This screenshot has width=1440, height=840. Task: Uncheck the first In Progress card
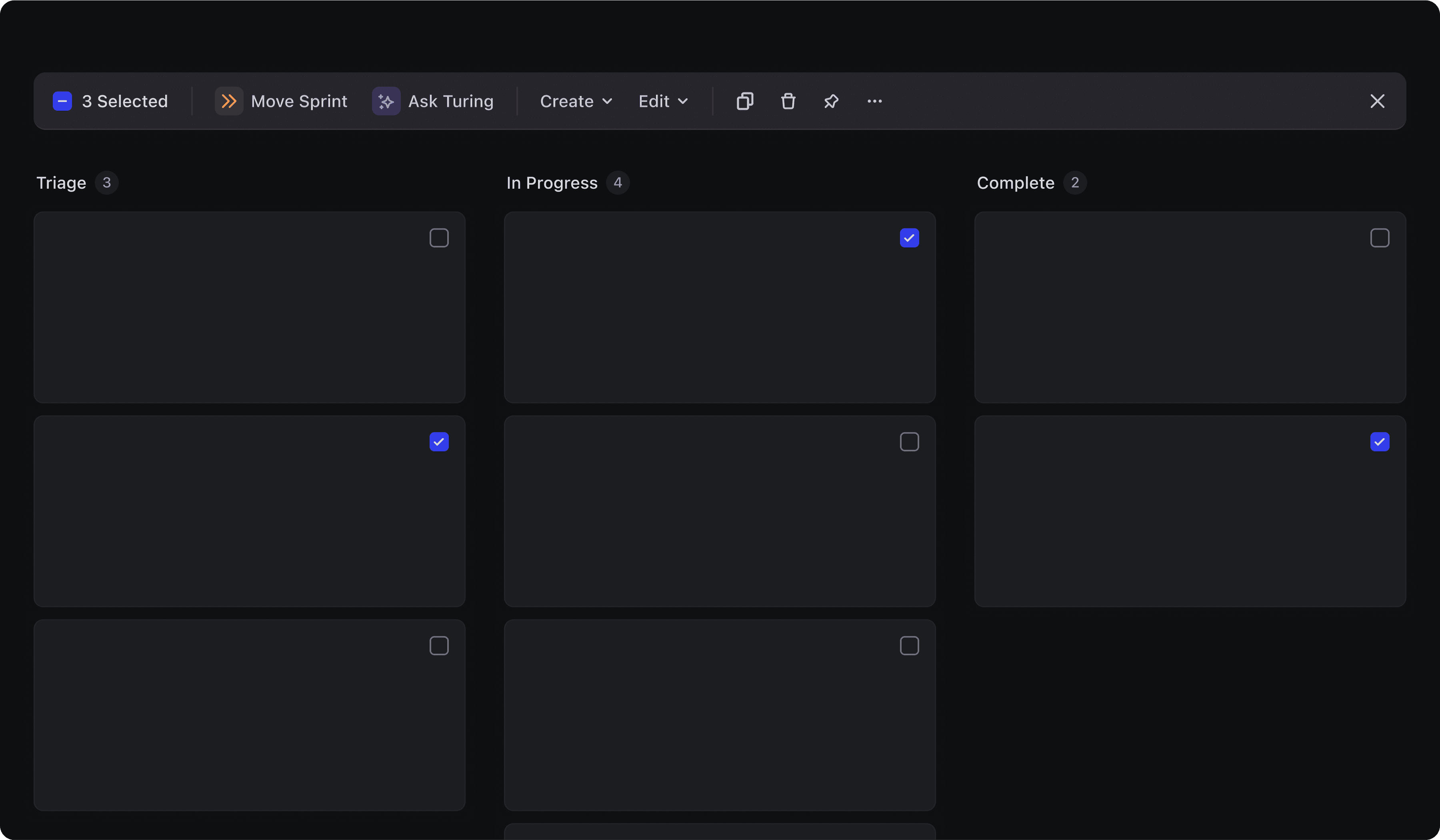[909, 237]
